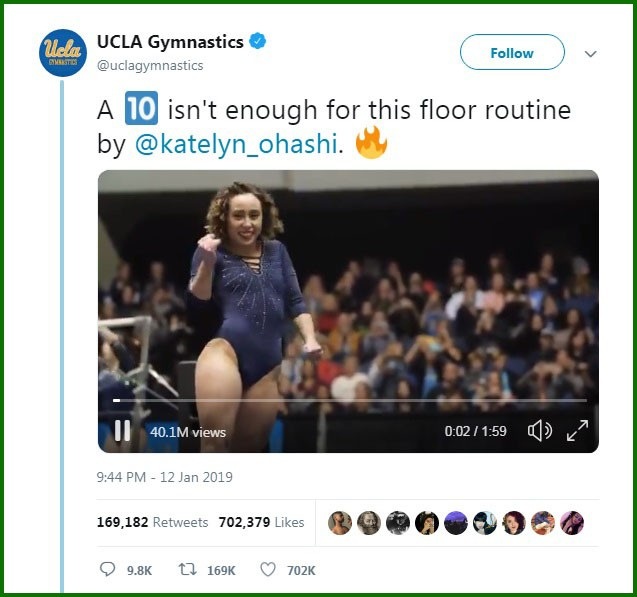This screenshot has height=597, width=637.
Task: Click the first liker's avatar thumbnail
Action: pos(340,523)
